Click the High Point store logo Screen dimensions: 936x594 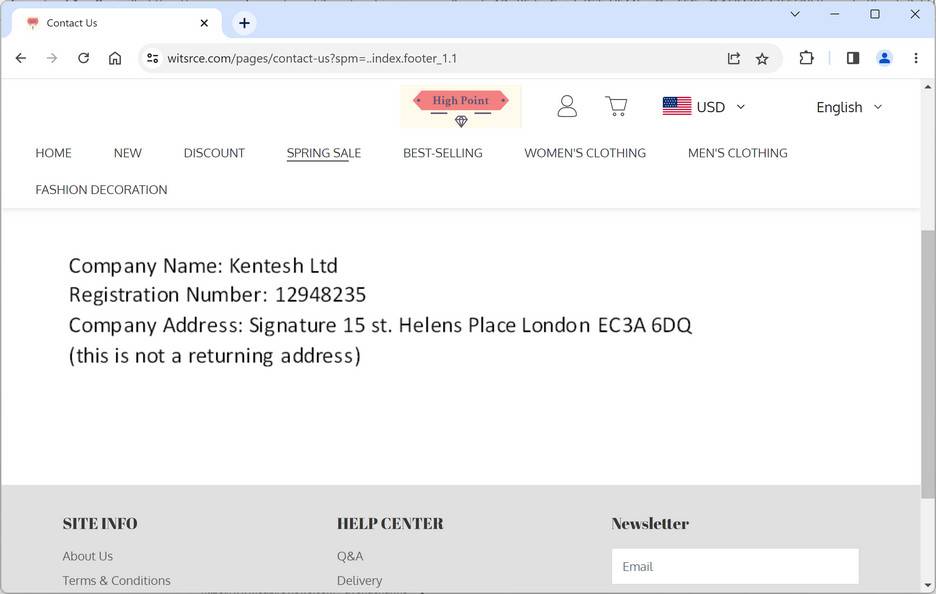(x=461, y=106)
